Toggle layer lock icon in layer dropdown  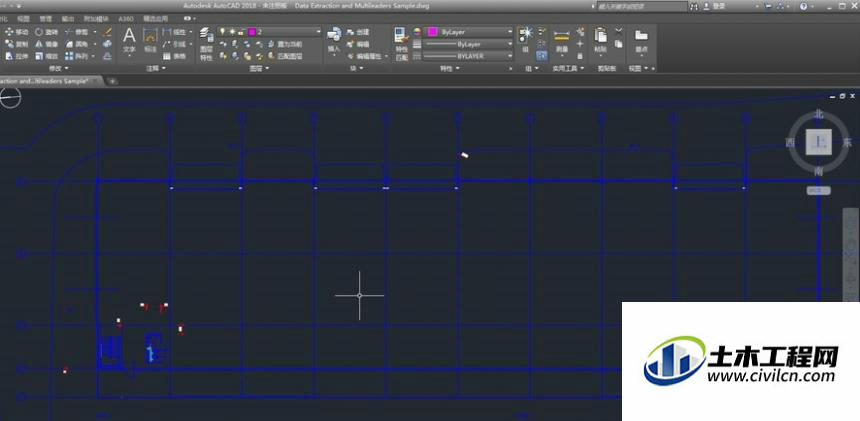click(241, 32)
